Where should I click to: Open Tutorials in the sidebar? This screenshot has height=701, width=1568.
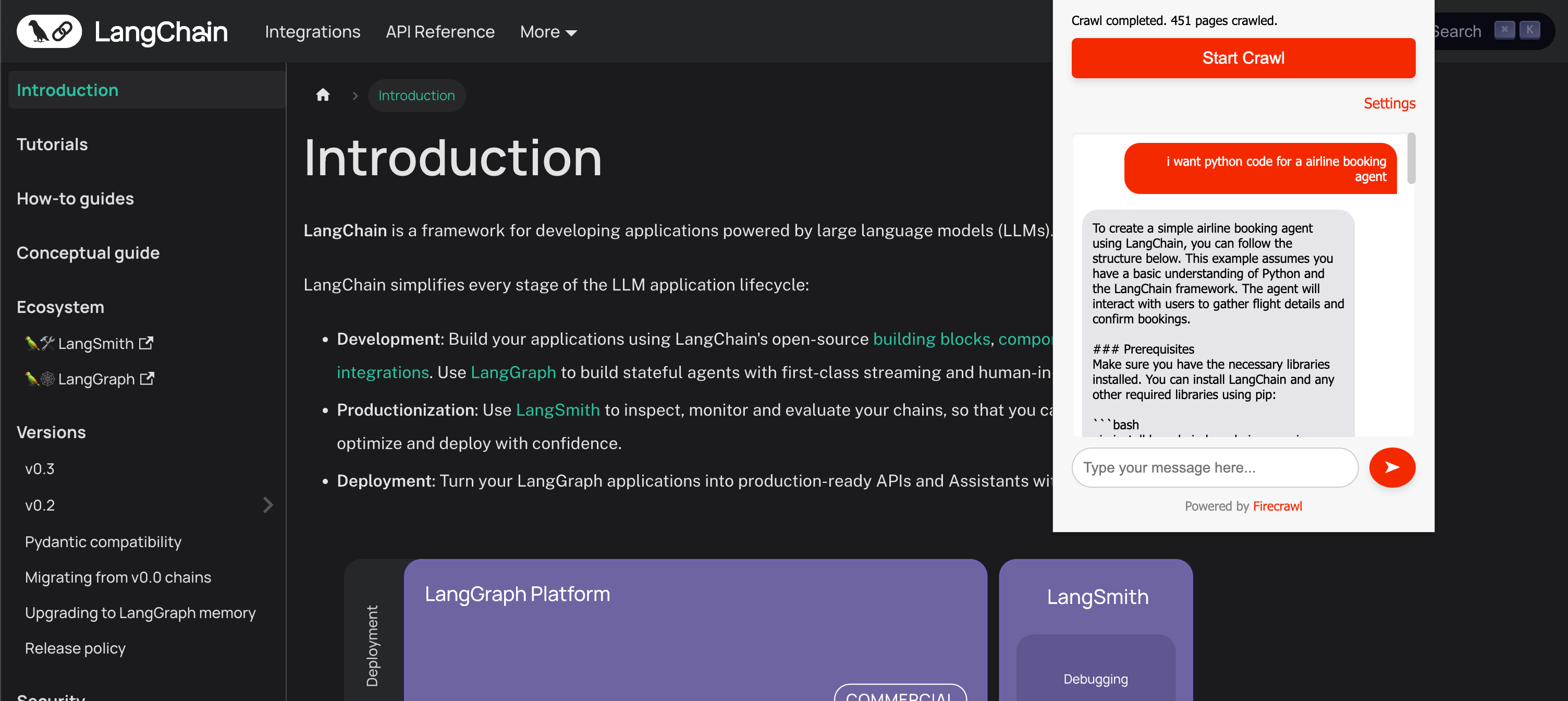point(52,144)
